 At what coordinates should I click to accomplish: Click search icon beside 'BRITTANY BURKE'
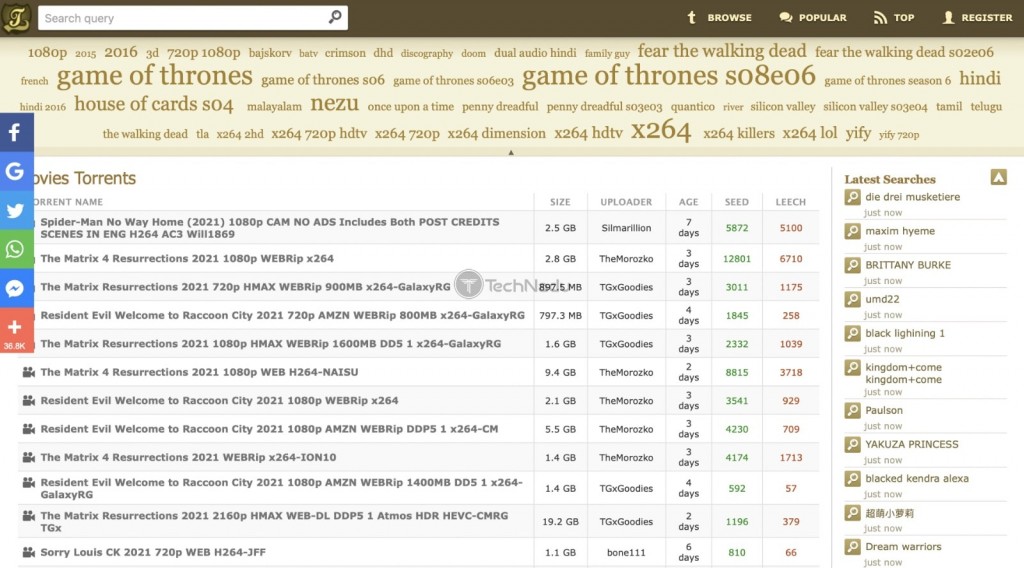coord(852,265)
